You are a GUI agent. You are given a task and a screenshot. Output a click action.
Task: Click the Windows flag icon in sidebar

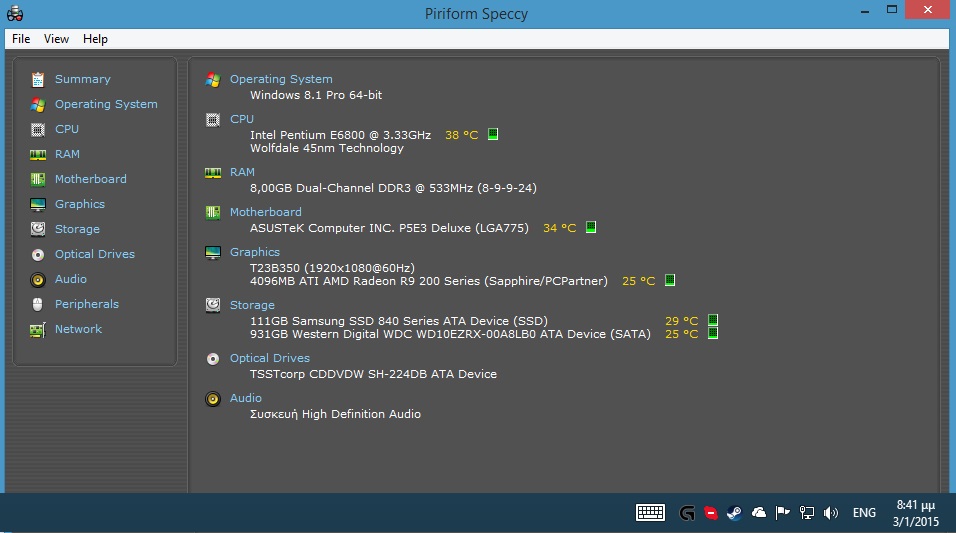(38, 104)
